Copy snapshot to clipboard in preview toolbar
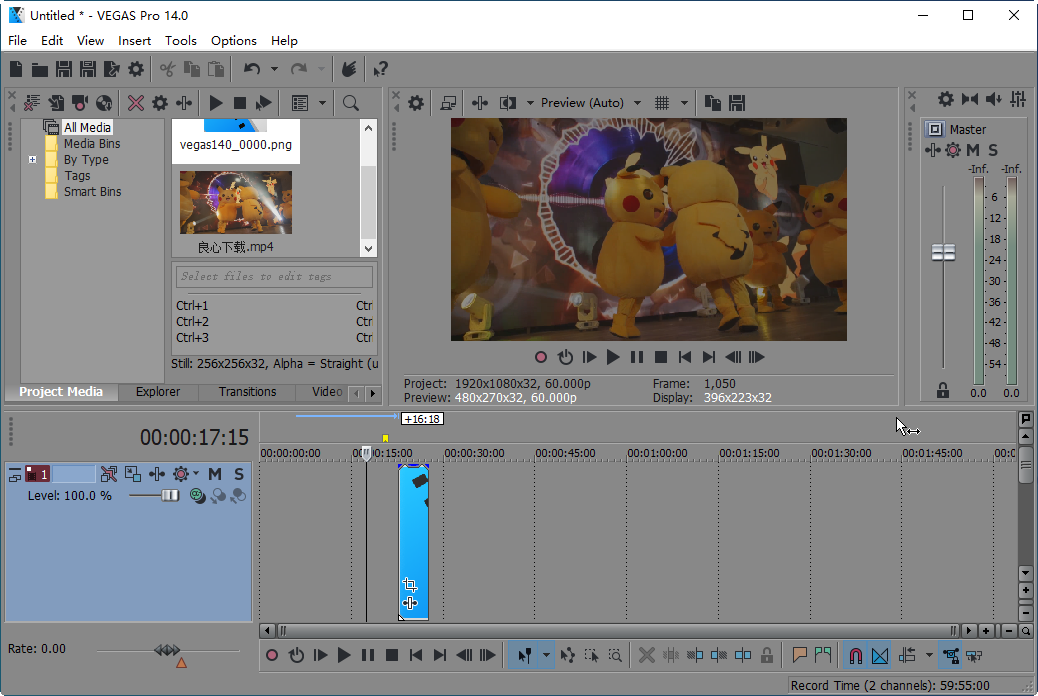This screenshot has height=696, width=1038. click(x=712, y=103)
